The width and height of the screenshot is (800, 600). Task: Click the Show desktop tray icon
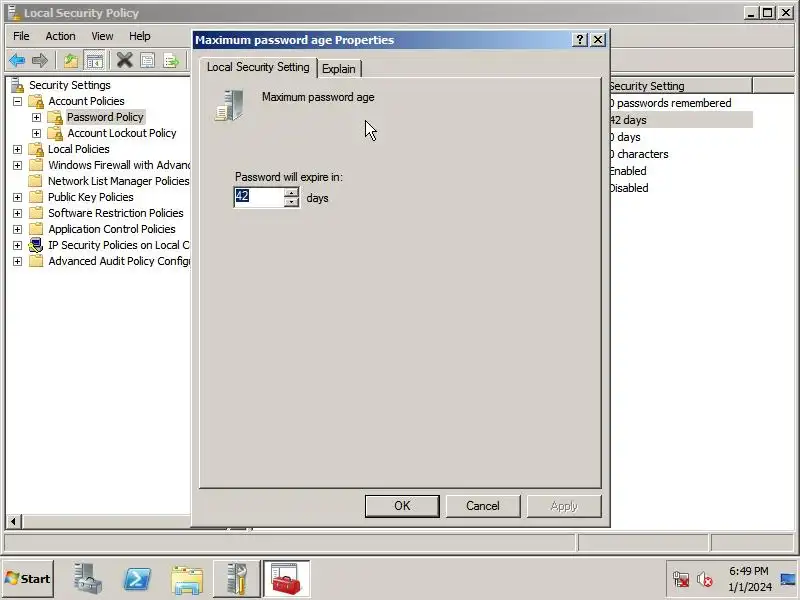788,579
